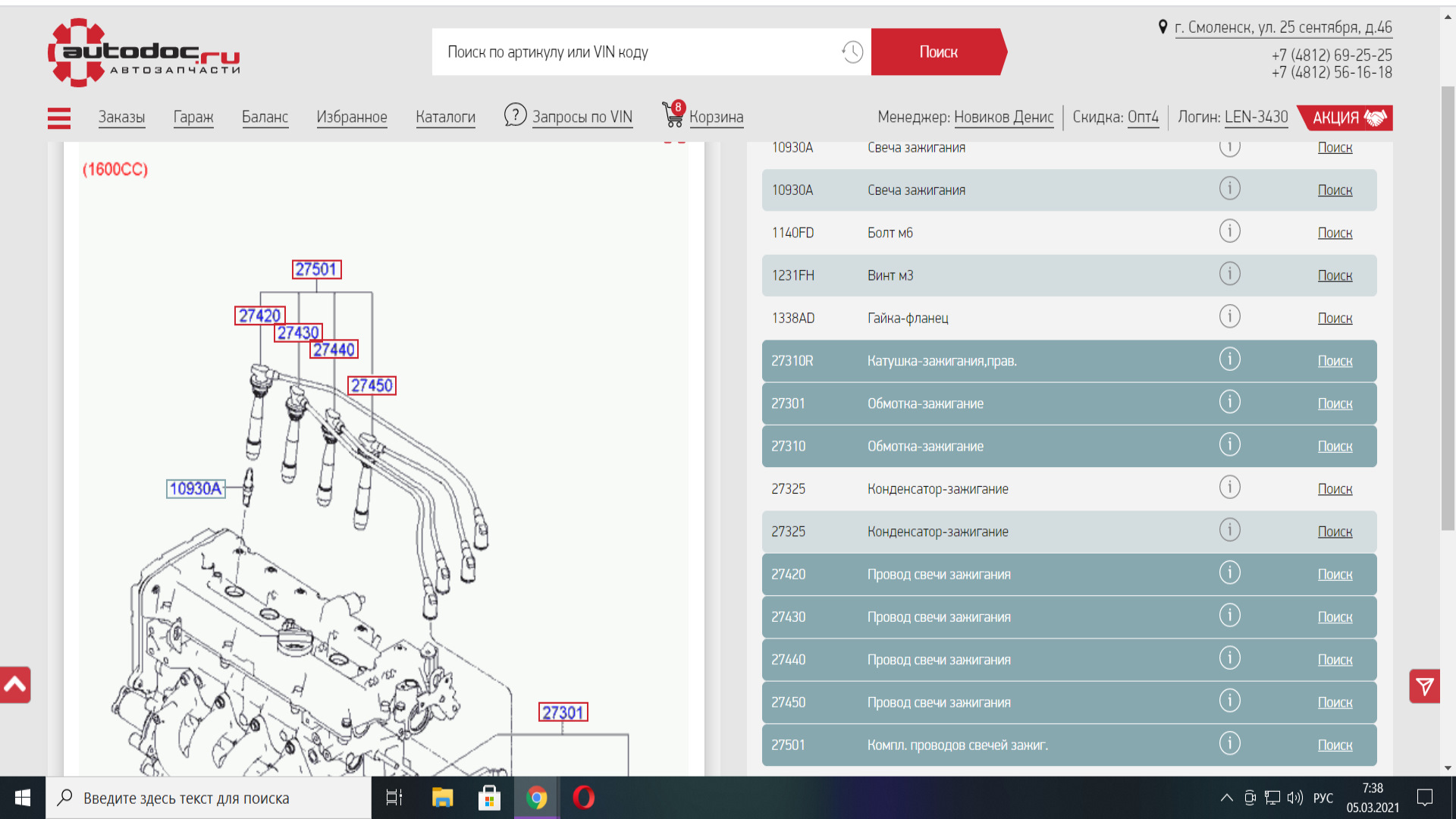
Task: Open discount Опт4 link
Action: [1143, 118]
